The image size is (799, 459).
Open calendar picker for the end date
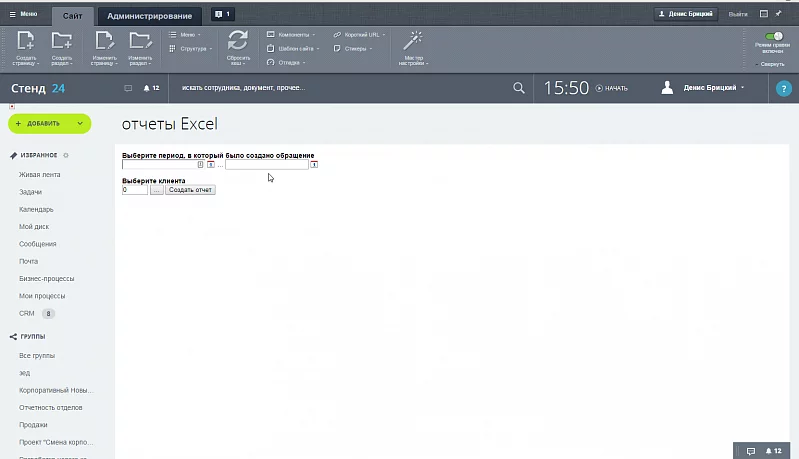tap(314, 165)
